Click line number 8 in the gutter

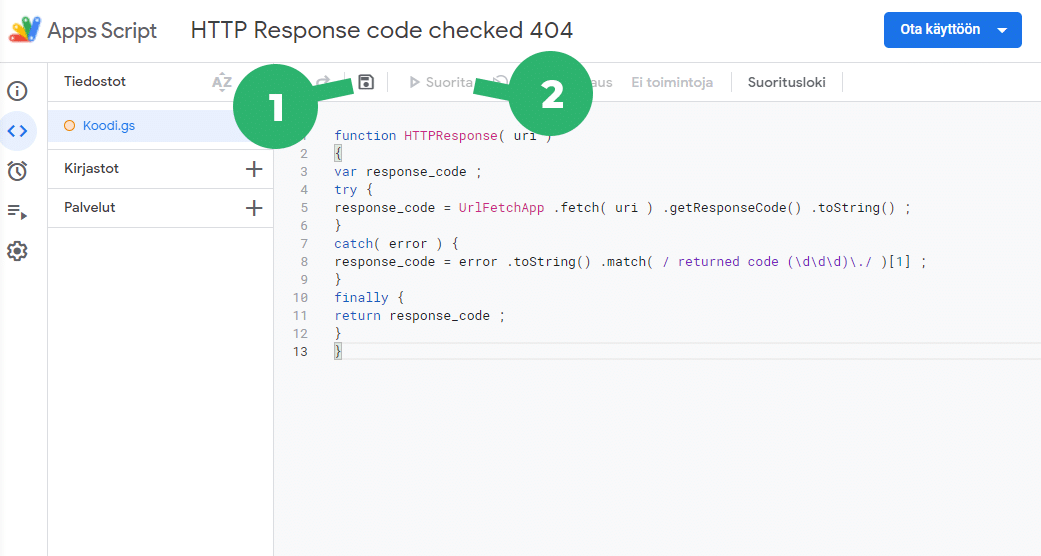coord(304,262)
